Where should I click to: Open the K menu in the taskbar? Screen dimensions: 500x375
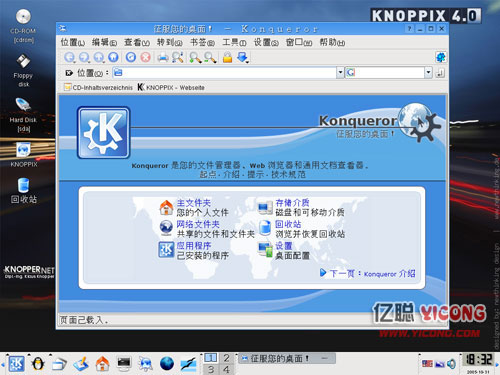coord(16,363)
